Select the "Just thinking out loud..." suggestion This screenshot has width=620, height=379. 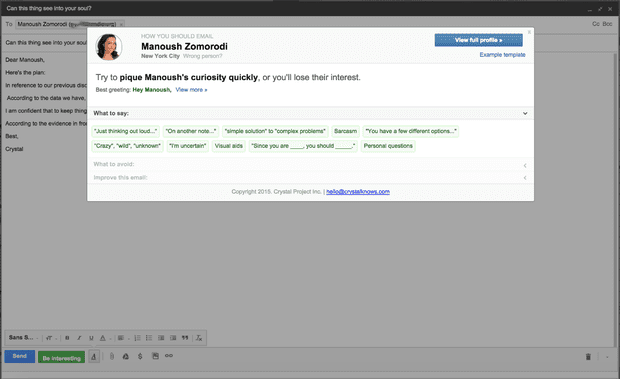(x=126, y=131)
